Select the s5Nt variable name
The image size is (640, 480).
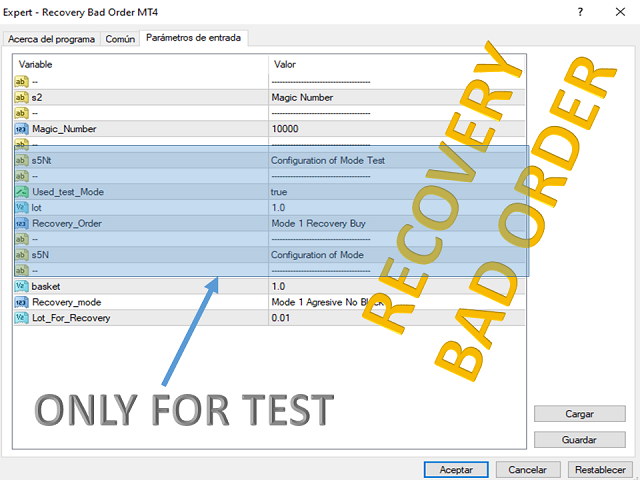point(42,160)
